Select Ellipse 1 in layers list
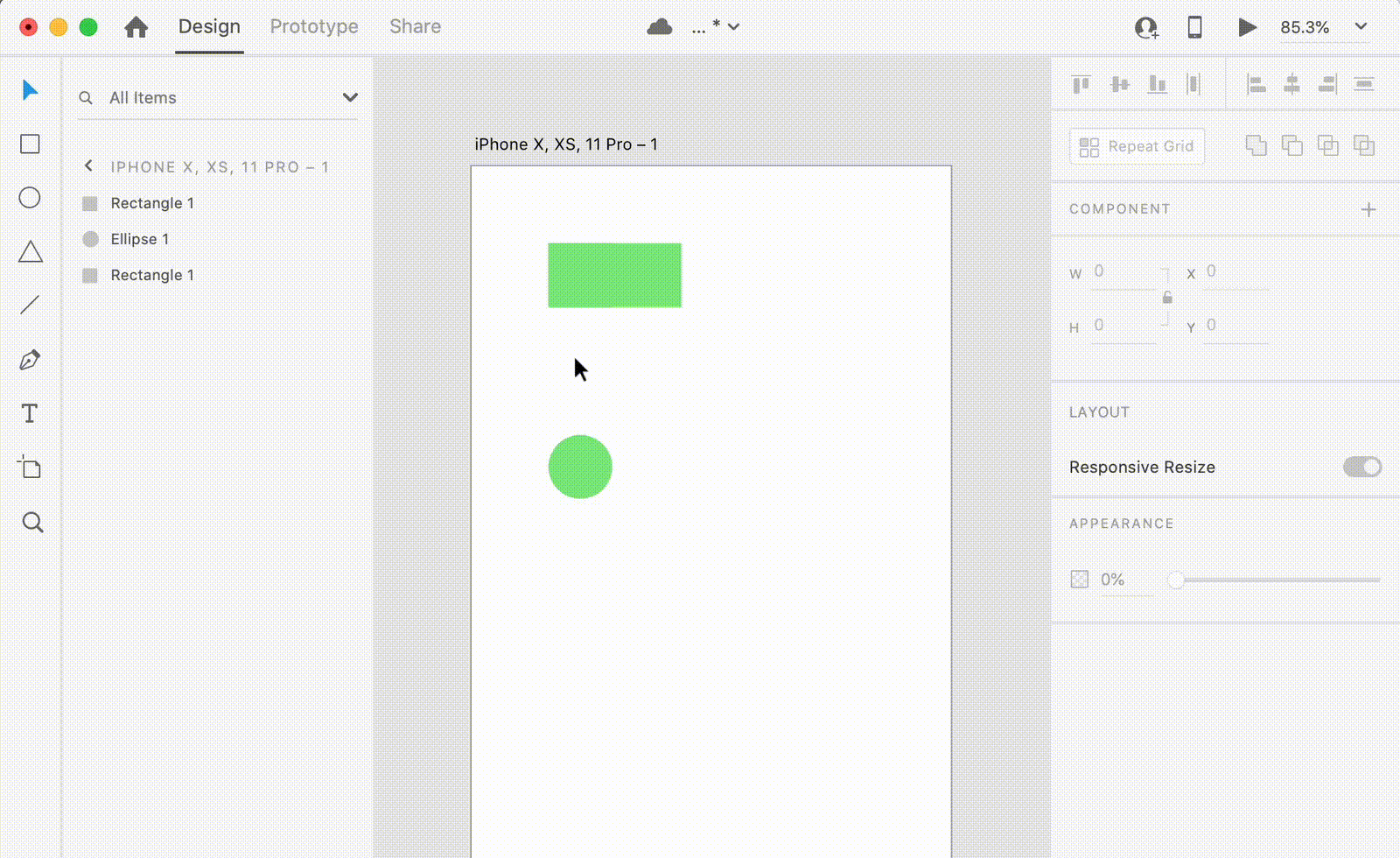This screenshot has height=858, width=1400. (140, 239)
